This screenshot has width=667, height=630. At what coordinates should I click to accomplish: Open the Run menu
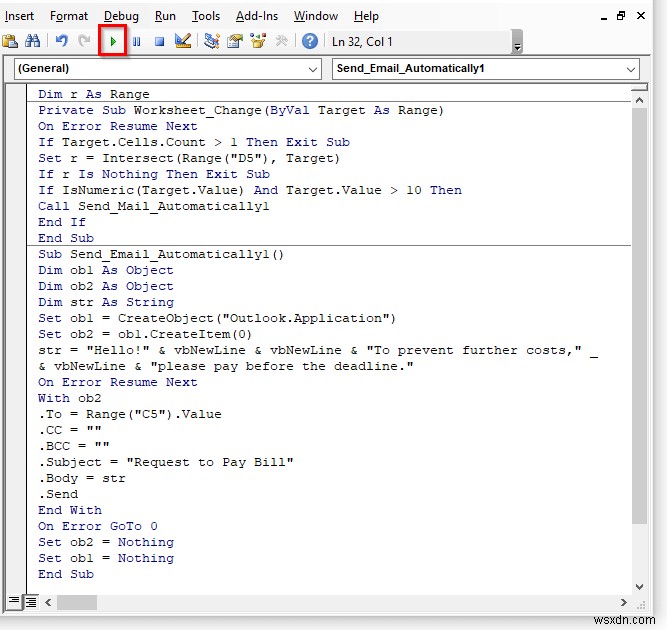click(x=165, y=16)
